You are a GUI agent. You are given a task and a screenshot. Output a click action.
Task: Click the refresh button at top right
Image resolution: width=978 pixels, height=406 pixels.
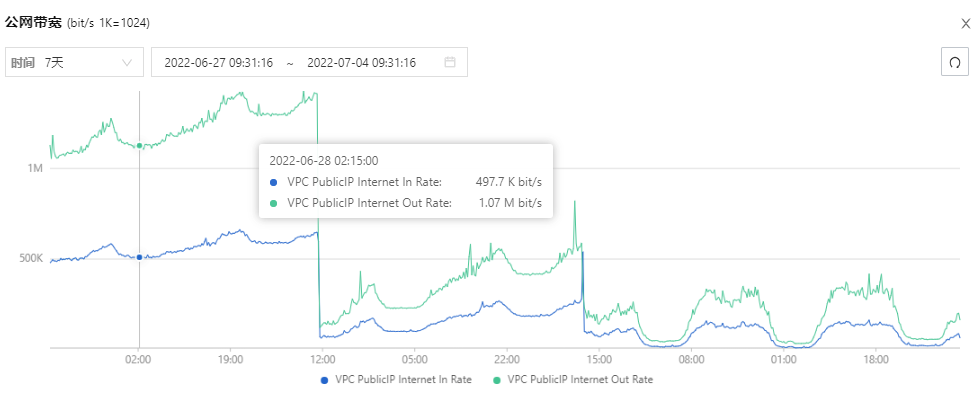pos(954,62)
